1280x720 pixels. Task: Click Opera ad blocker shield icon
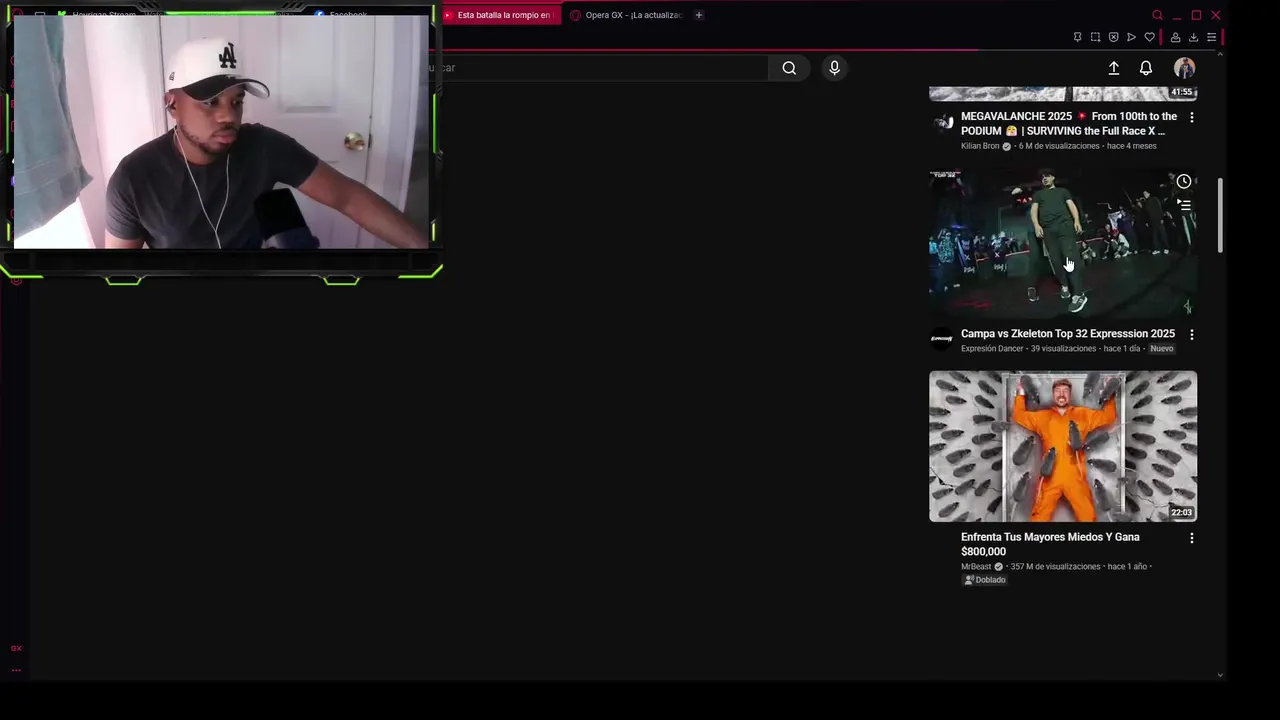pos(1113,37)
